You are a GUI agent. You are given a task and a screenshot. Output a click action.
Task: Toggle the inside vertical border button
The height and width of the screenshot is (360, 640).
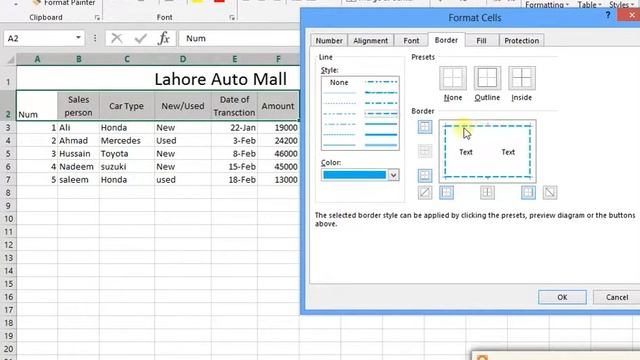point(487,192)
